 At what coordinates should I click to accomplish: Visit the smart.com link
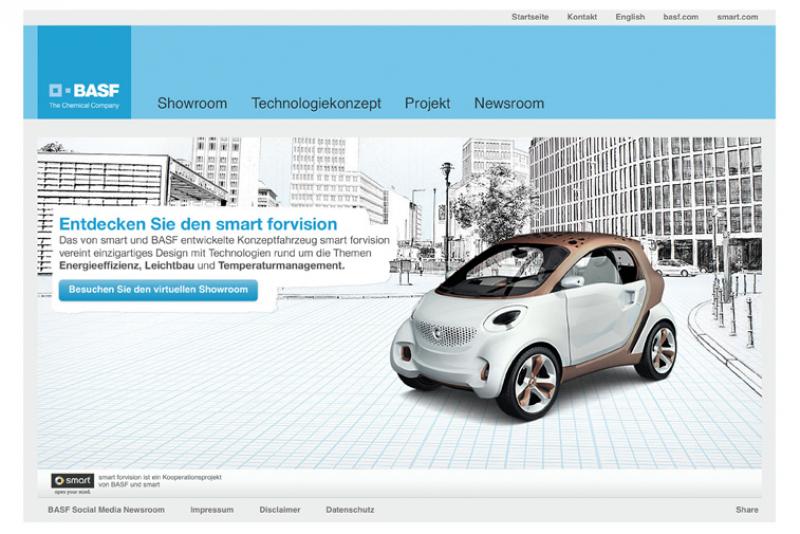click(x=737, y=17)
